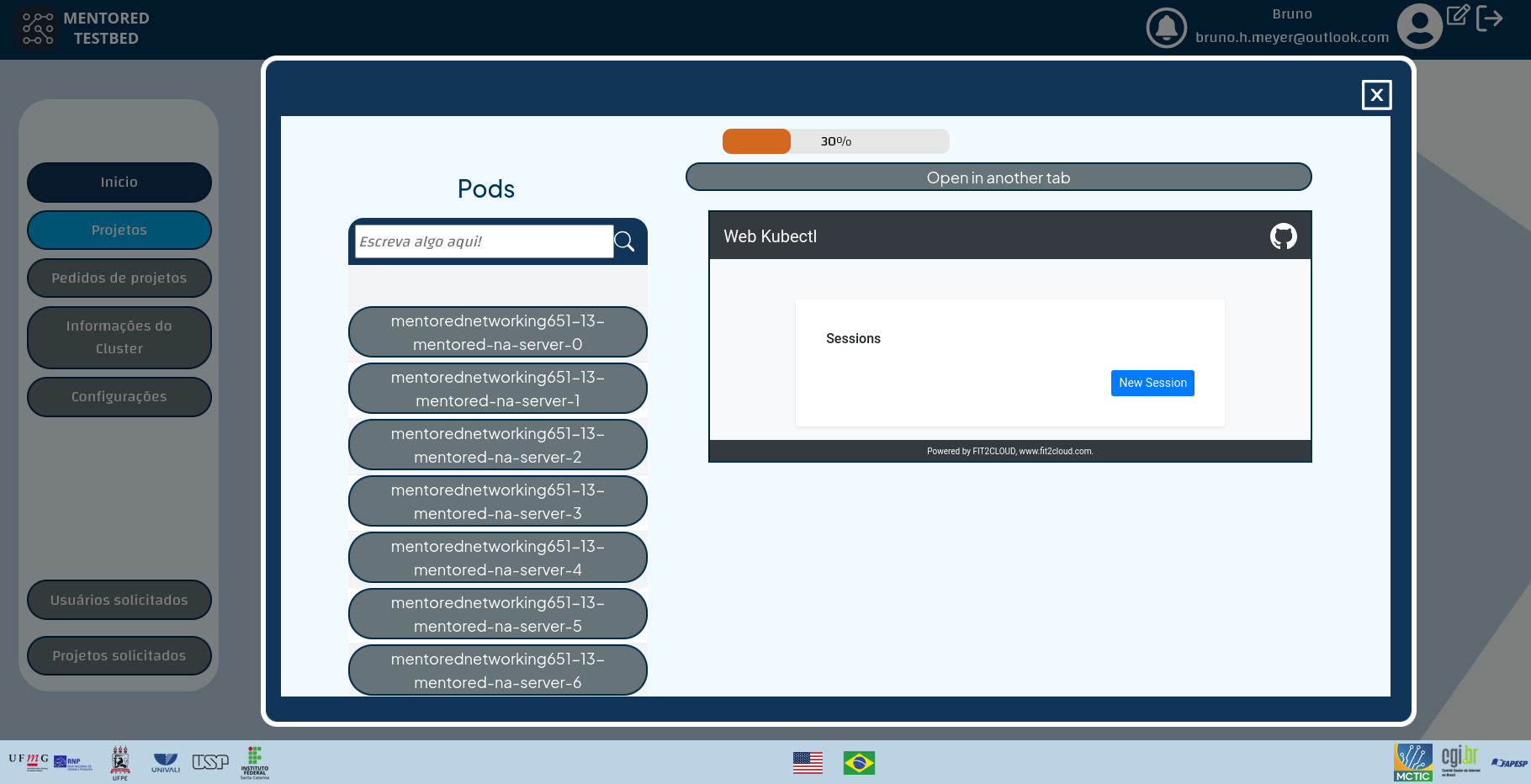Open the user profile avatar icon

click(x=1419, y=25)
